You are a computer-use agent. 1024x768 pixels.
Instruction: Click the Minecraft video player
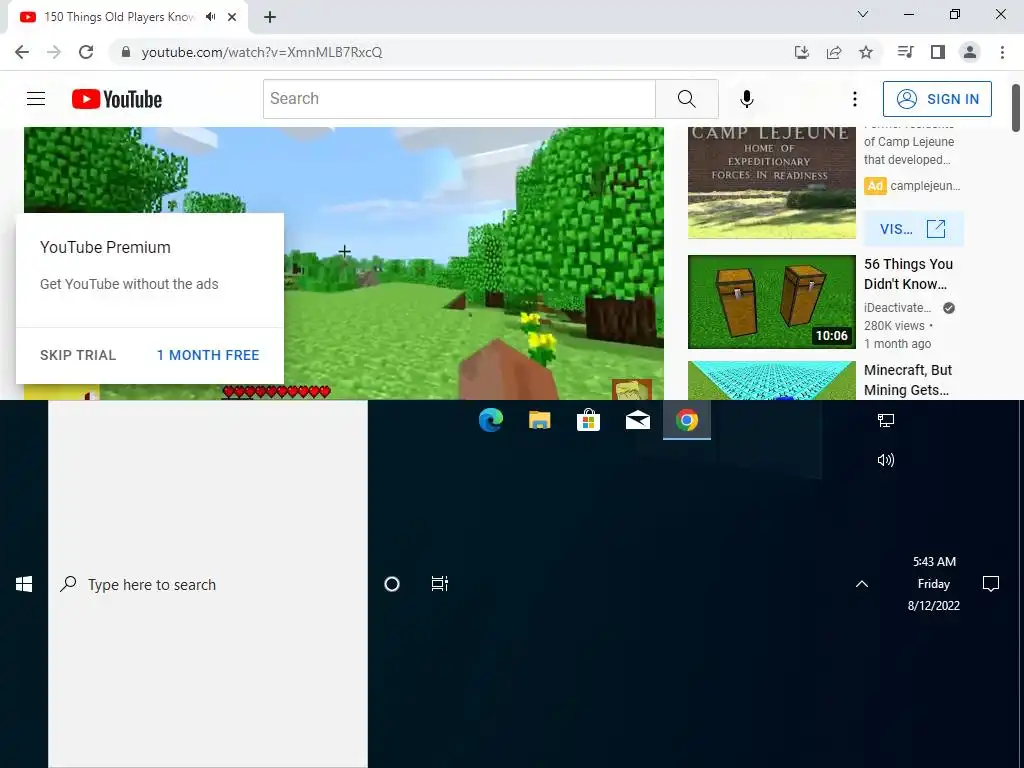[474, 263]
